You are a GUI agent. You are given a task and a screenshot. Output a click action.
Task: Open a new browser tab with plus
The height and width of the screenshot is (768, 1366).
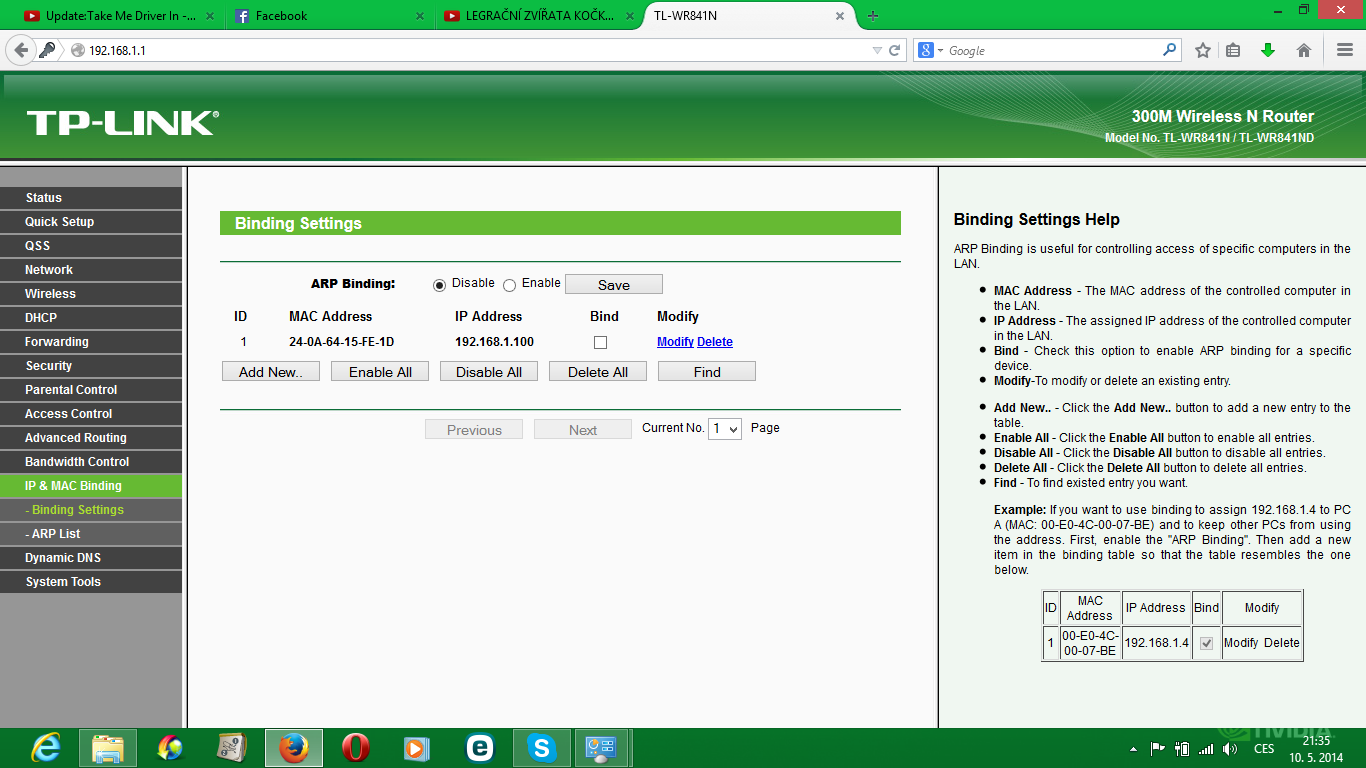click(873, 16)
